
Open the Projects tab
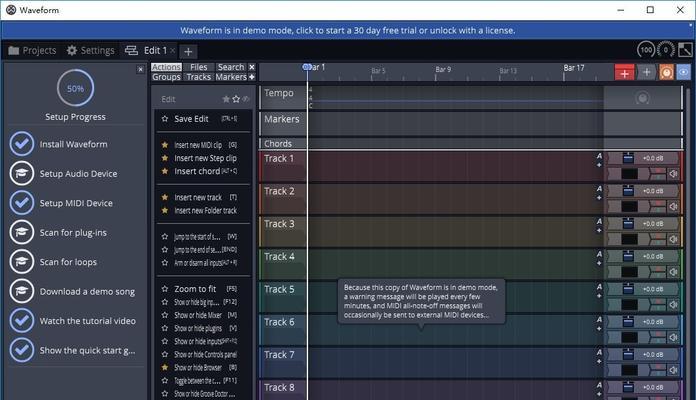pyautogui.click(x=32, y=51)
